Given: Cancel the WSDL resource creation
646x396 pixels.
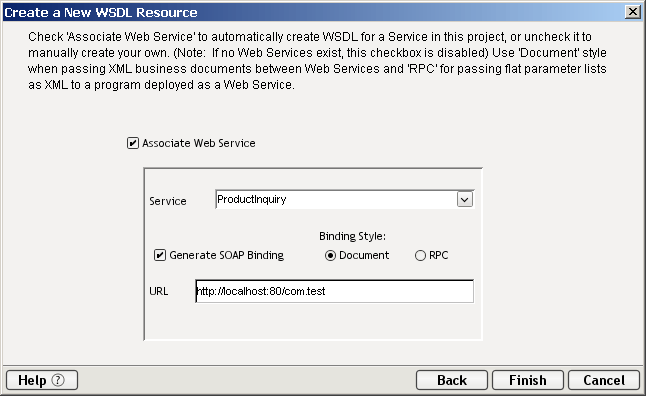Looking at the screenshot, I should tap(604, 380).
